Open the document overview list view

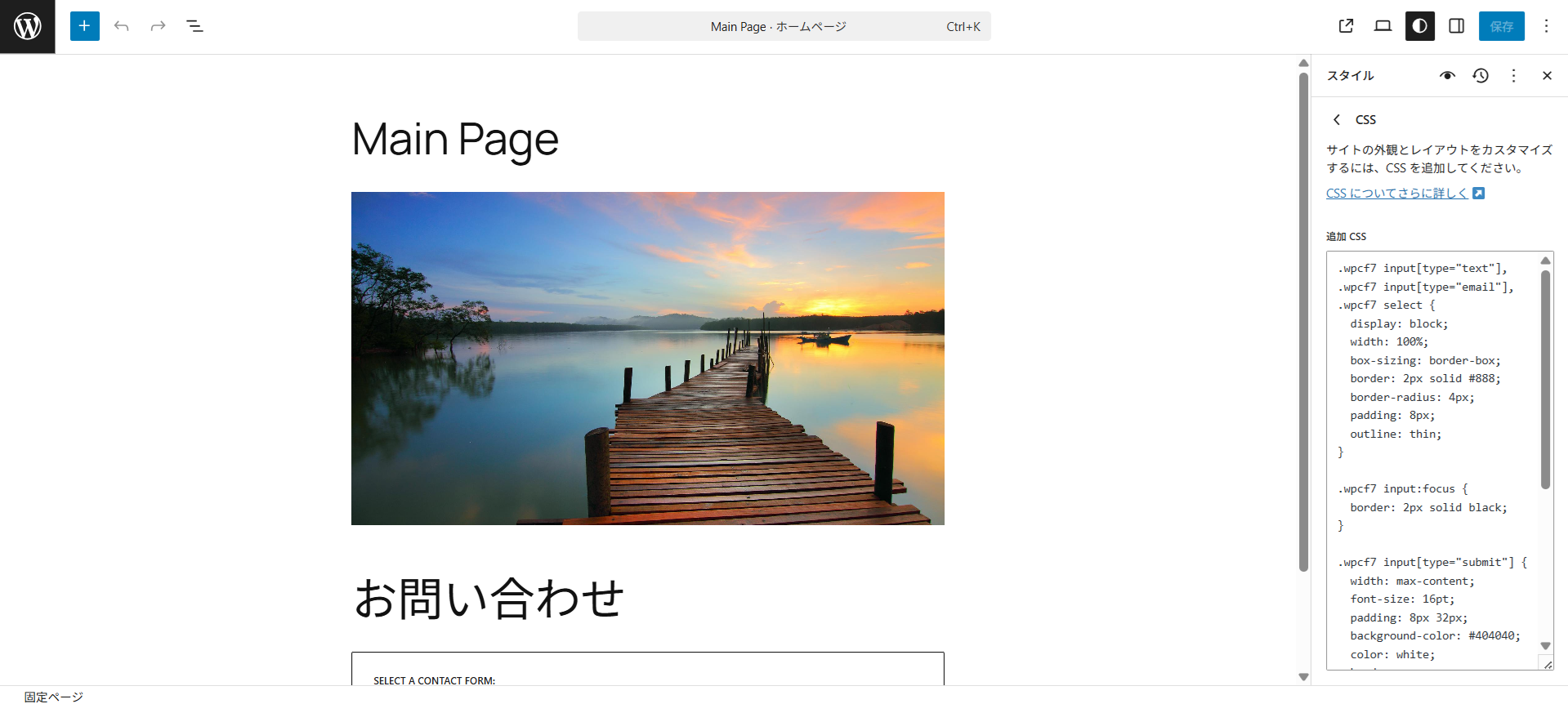coord(194,26)
